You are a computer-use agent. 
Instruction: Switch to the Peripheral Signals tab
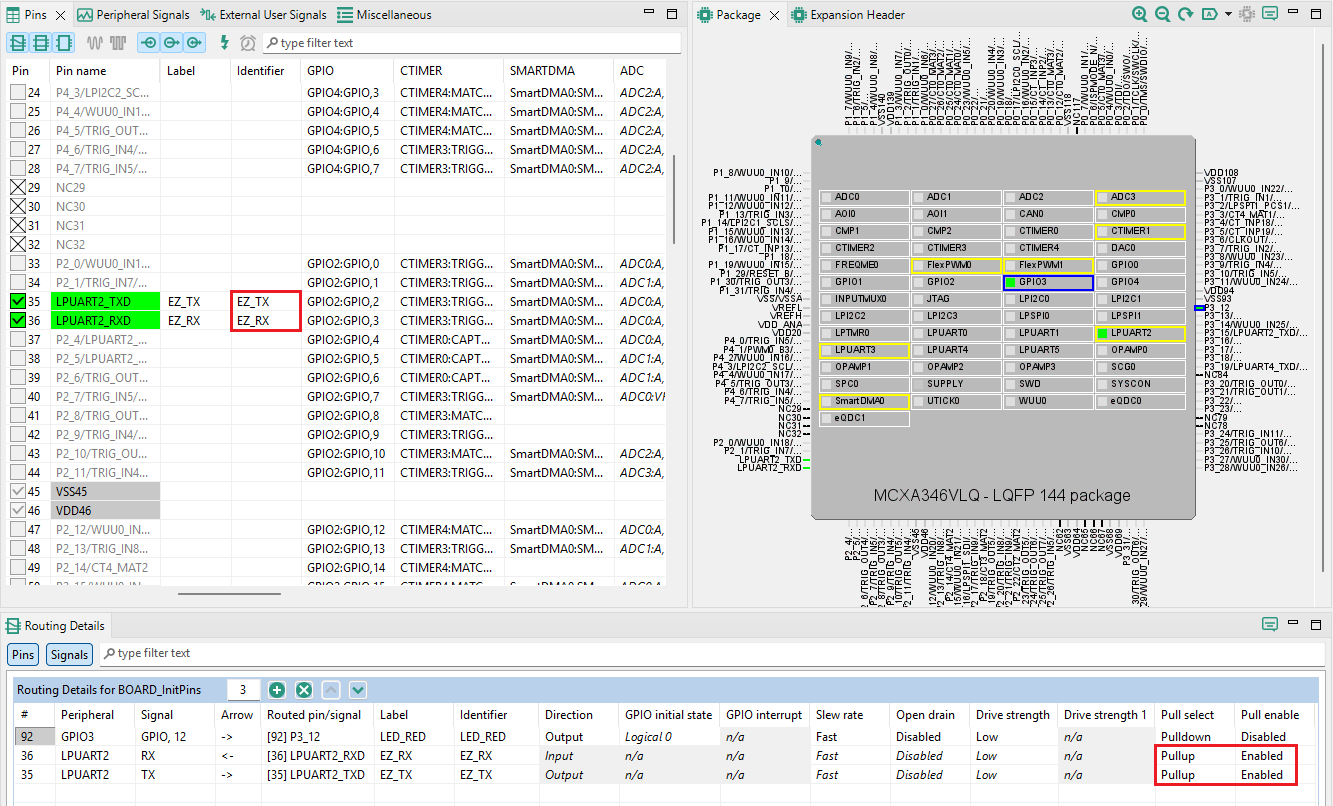(x=133, y=15)
